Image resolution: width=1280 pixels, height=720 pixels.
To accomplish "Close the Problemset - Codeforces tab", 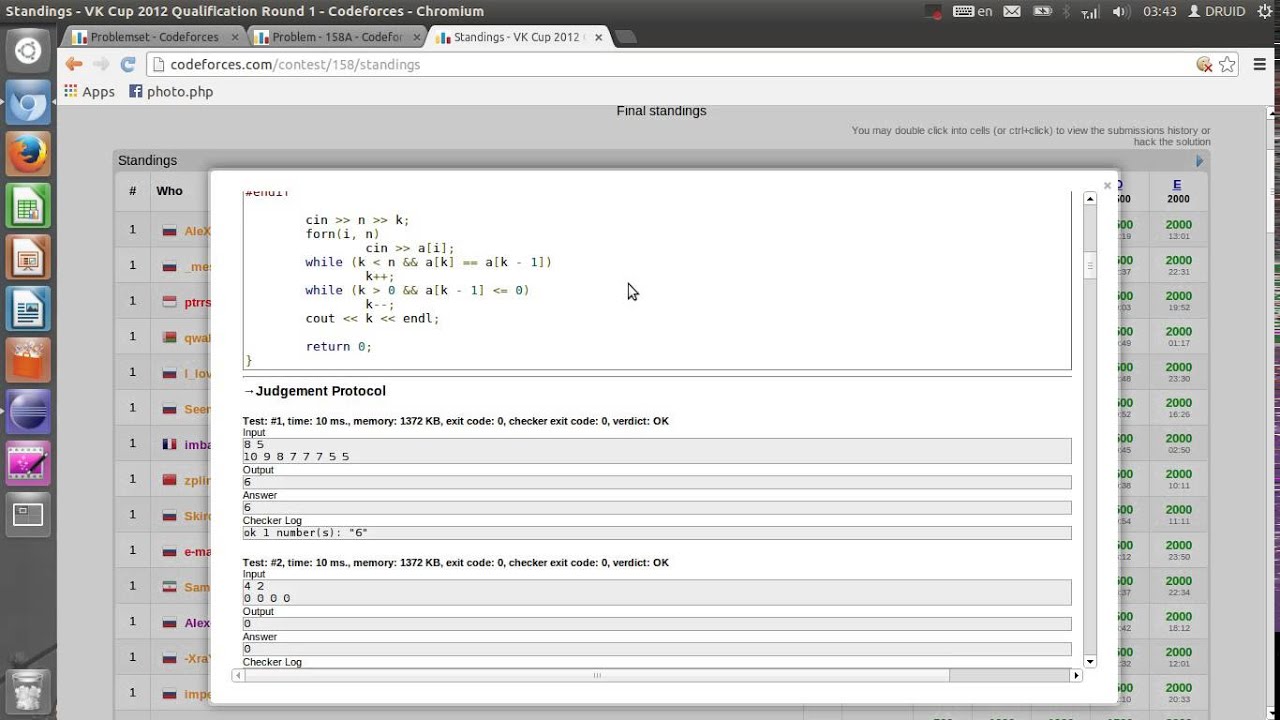I will tap(235, 37).
